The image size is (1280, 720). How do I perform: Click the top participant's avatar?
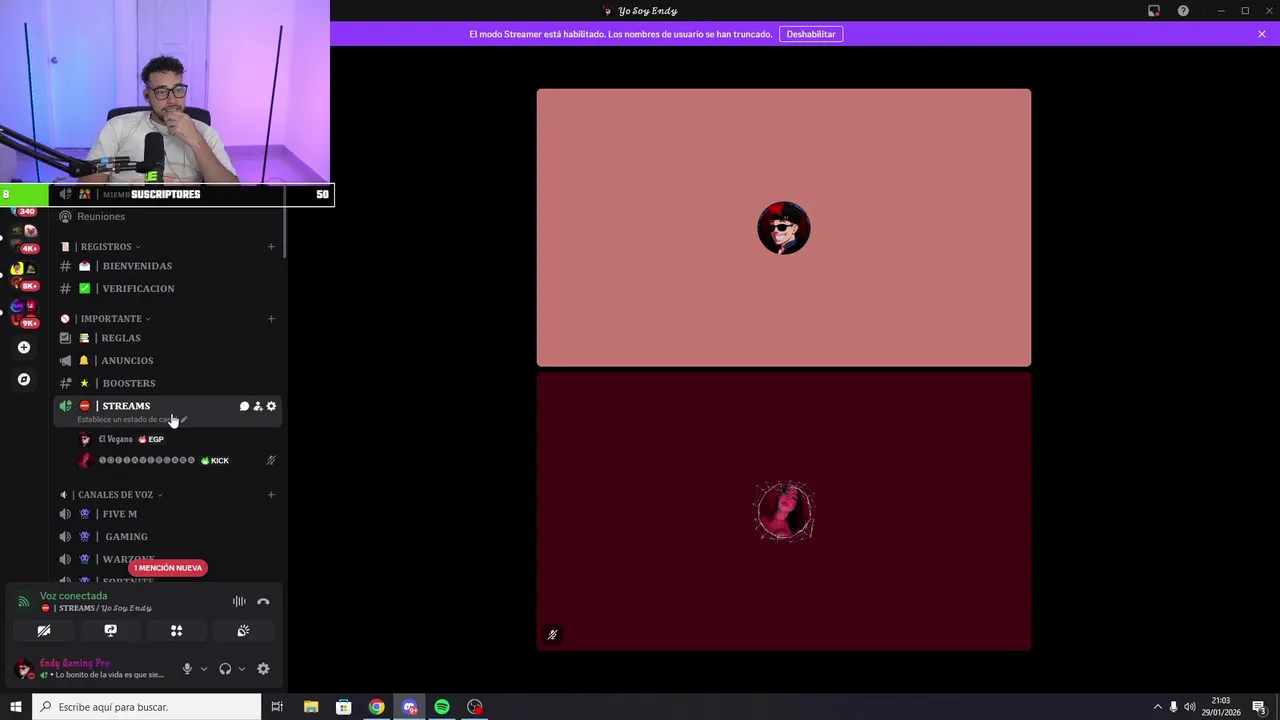(x=784, y=228)
